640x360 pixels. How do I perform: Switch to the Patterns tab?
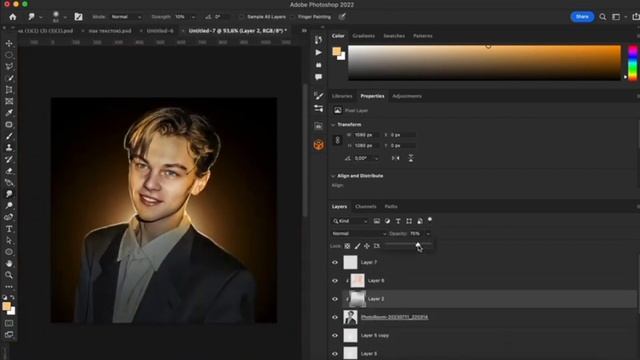[x=422, y=36]
